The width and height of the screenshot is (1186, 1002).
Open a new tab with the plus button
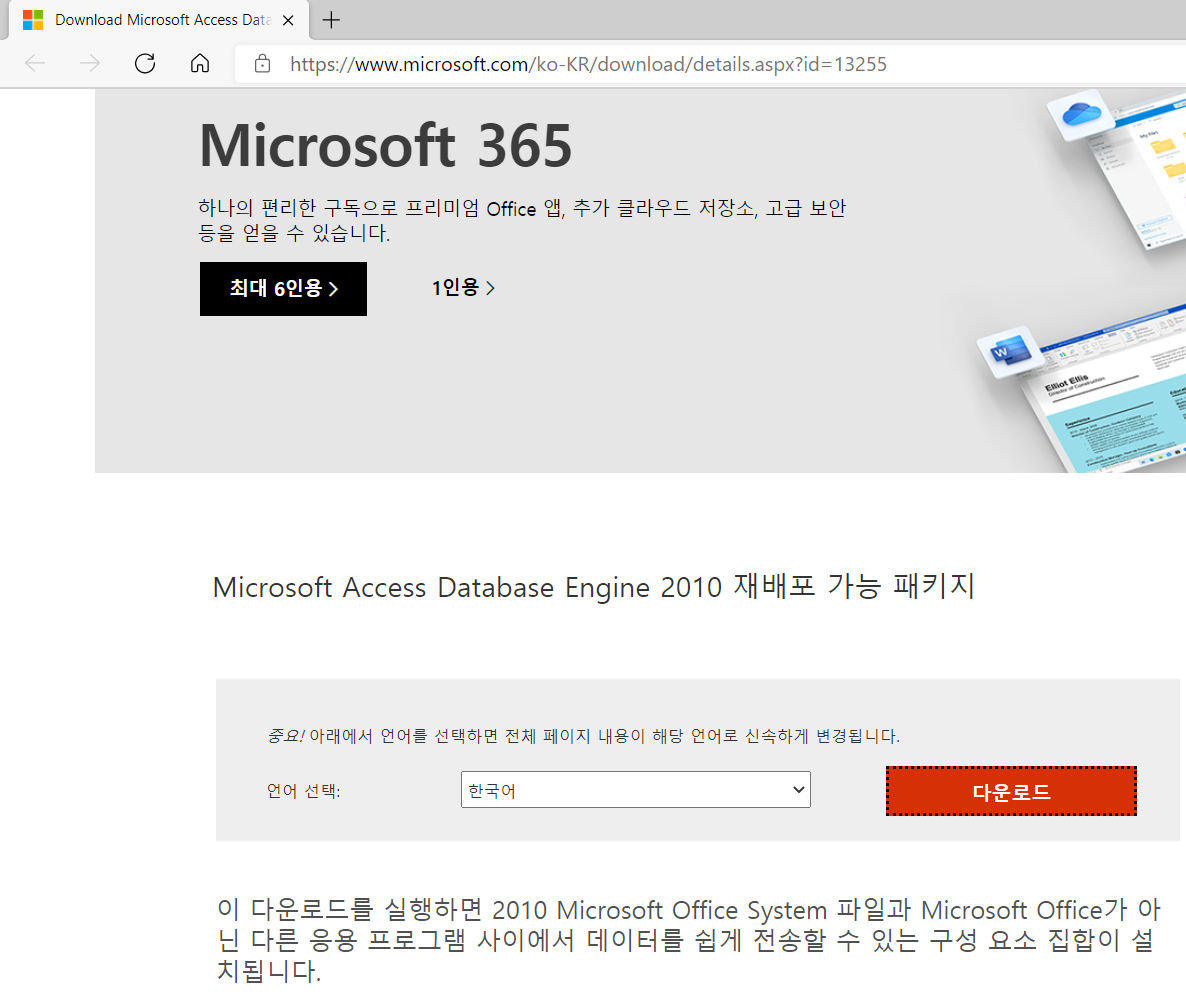pos(331,20)
